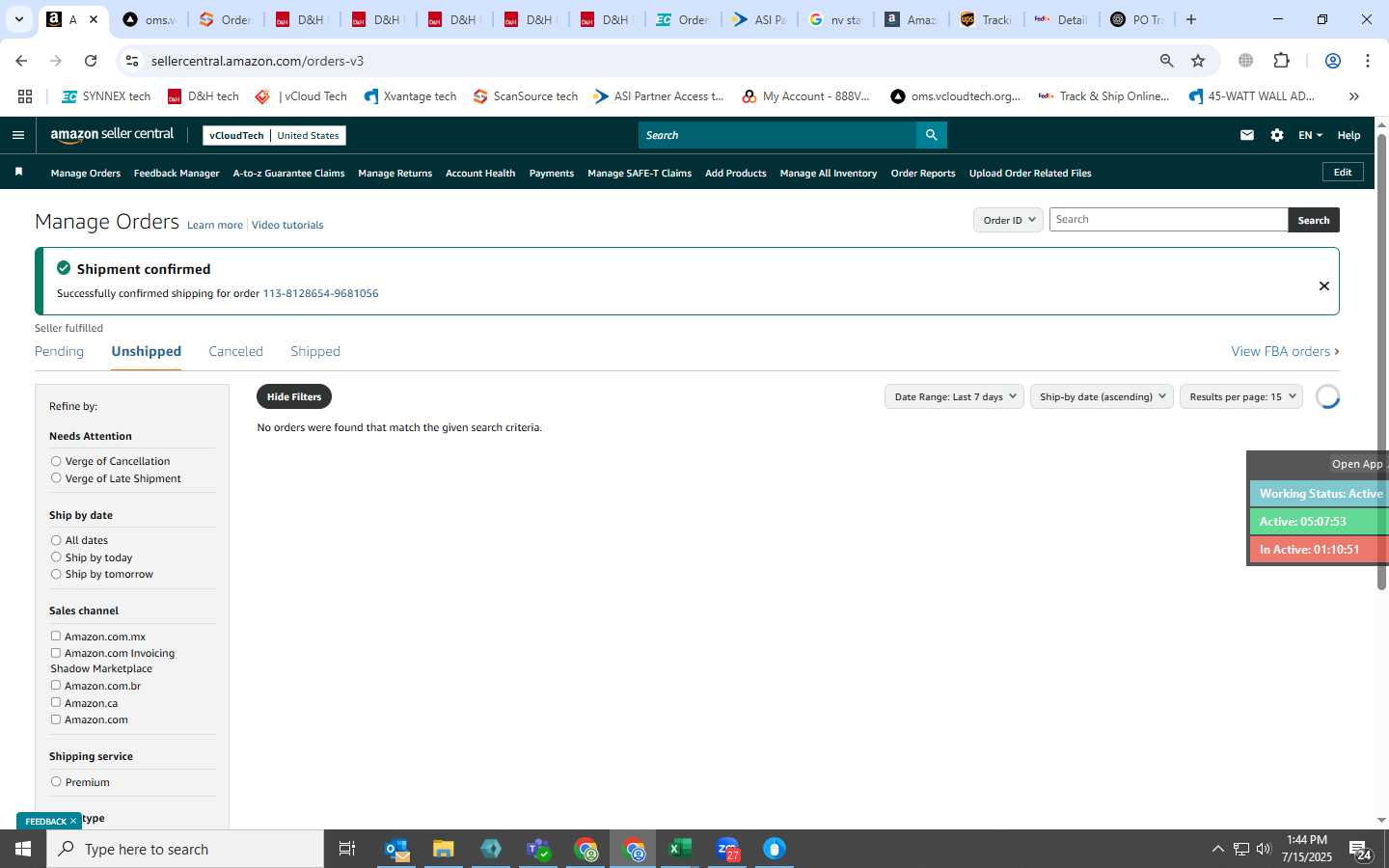Open the settings gear icon
This screenshot has width=1389, height=868.
click(1277, 135)
